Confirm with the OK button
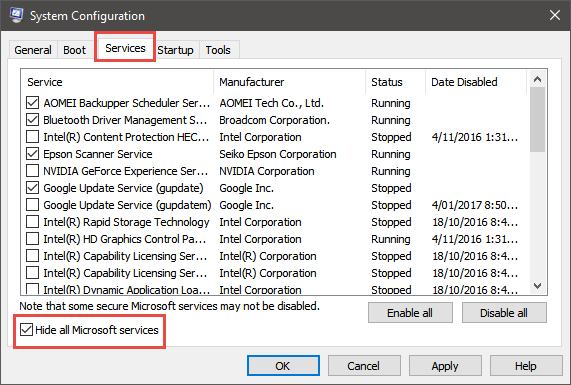571x385 pixels. (283, 366)
